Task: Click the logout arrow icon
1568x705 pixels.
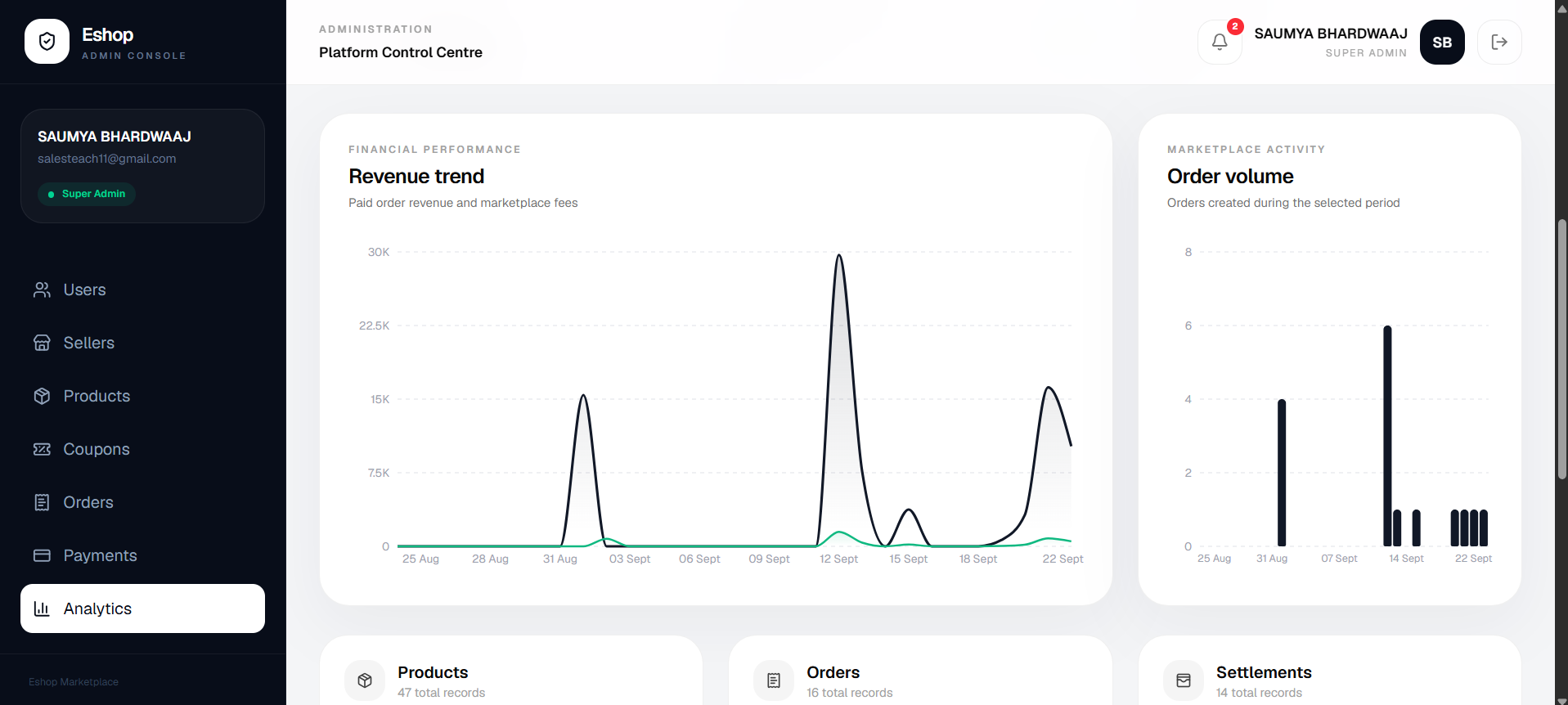Action: 1499,42
